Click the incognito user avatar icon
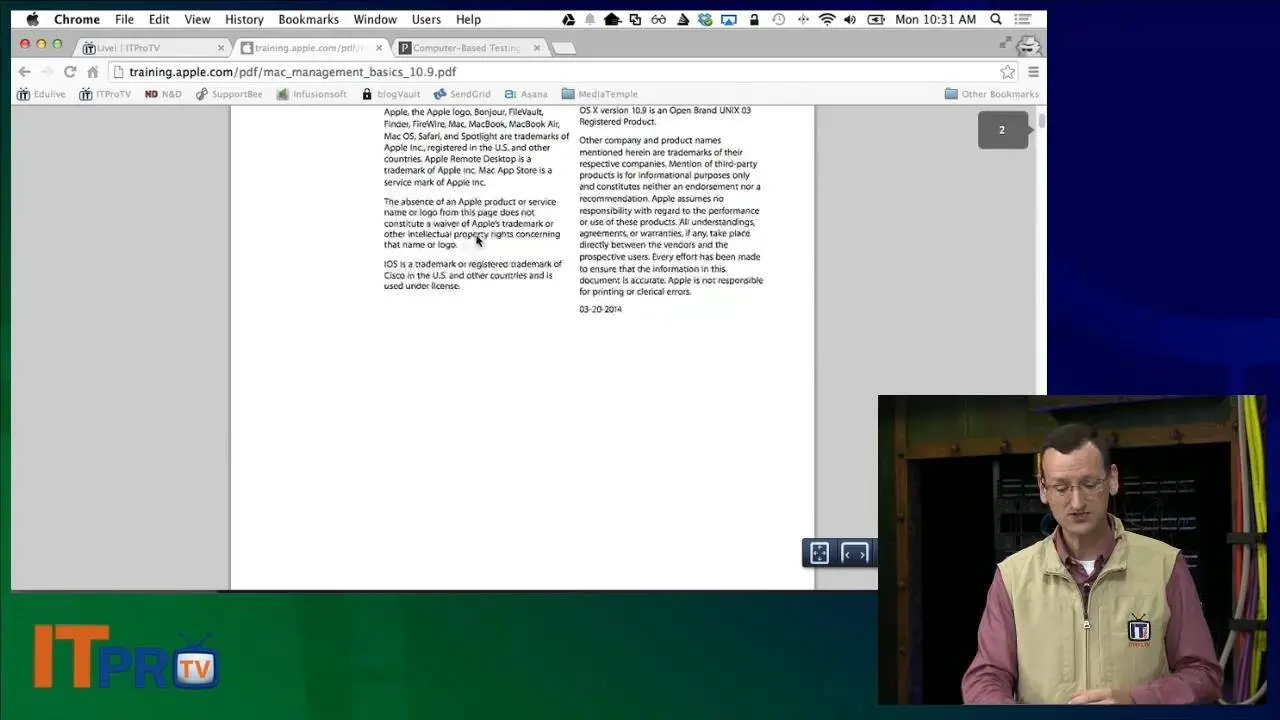The height and width of the screenshot is (720, 1280). click(x=1029, y=46)
